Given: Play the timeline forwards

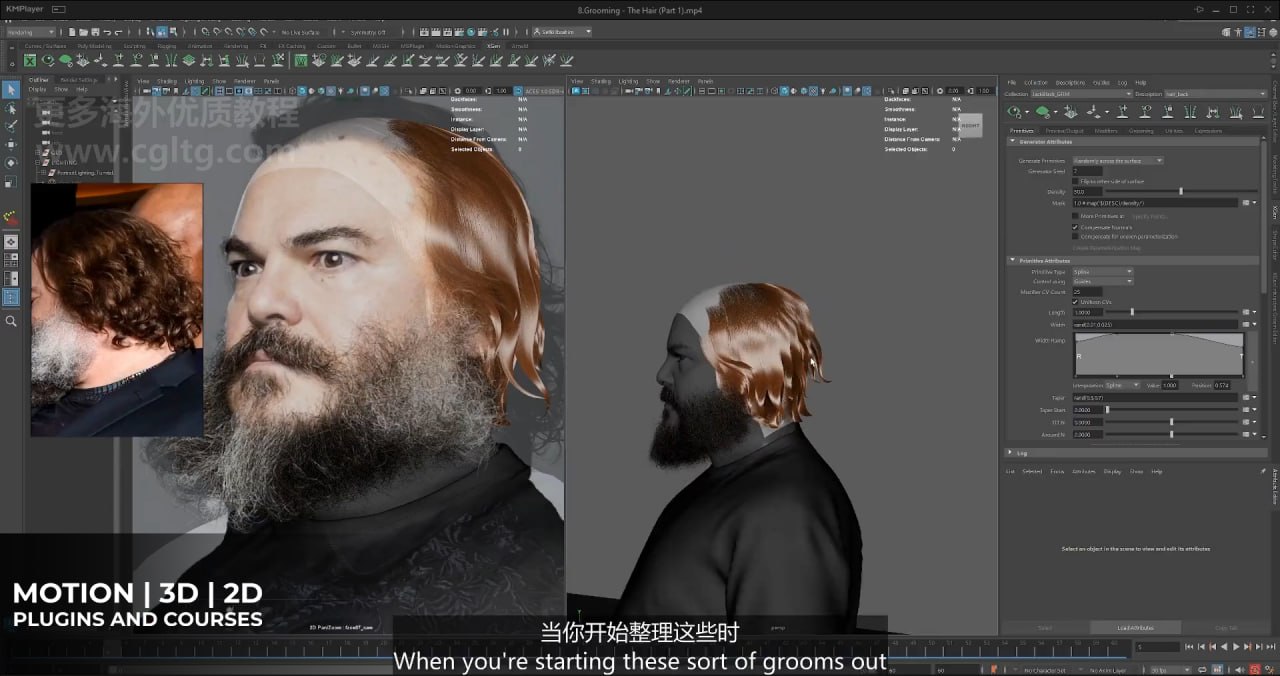Looking at the screenshot, I should pos(1236,647).
